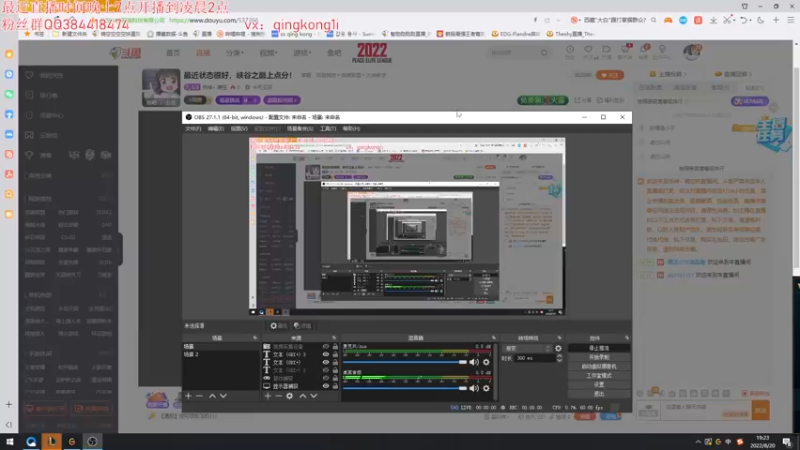Toggle lock on 文本 (GDI+) 3 source
The image size is (800, 450).
pos(335,354)
